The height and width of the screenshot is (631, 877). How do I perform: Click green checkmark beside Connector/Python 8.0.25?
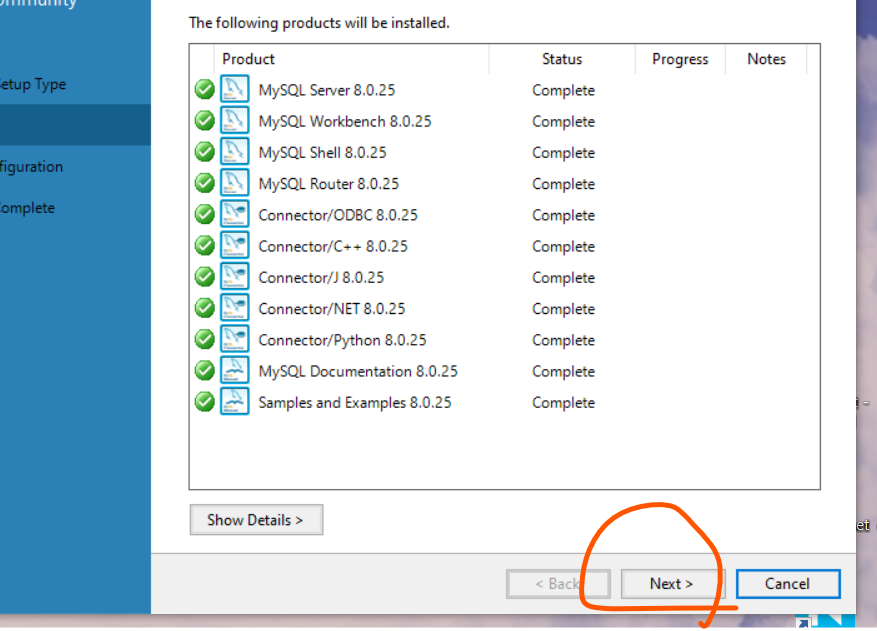(x=205, y=340)
